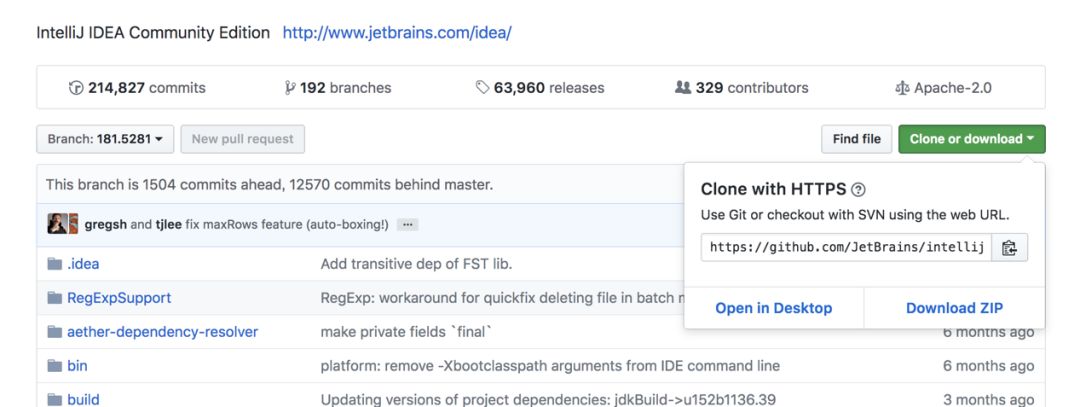
Task: Show the 329 contributors list
Action: coord(742,88)
